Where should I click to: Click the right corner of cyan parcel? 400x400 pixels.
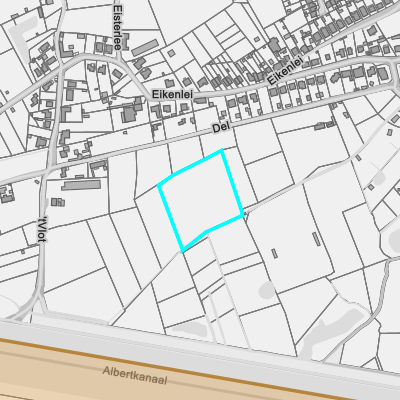[243, 216]
